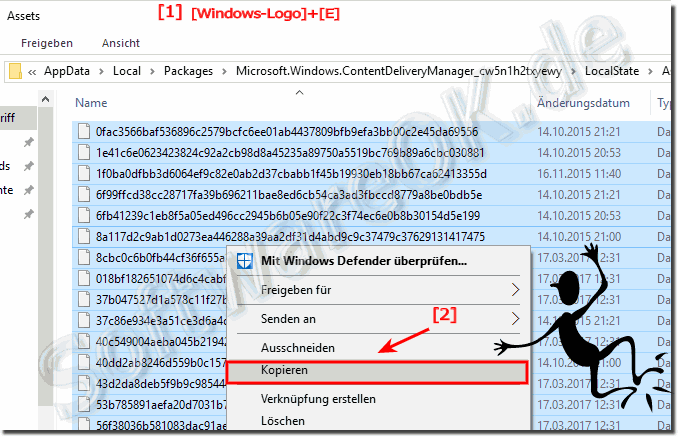678x437 pixels.
Task: Expand the dropdown arrow after AppData
Action: 101,71
